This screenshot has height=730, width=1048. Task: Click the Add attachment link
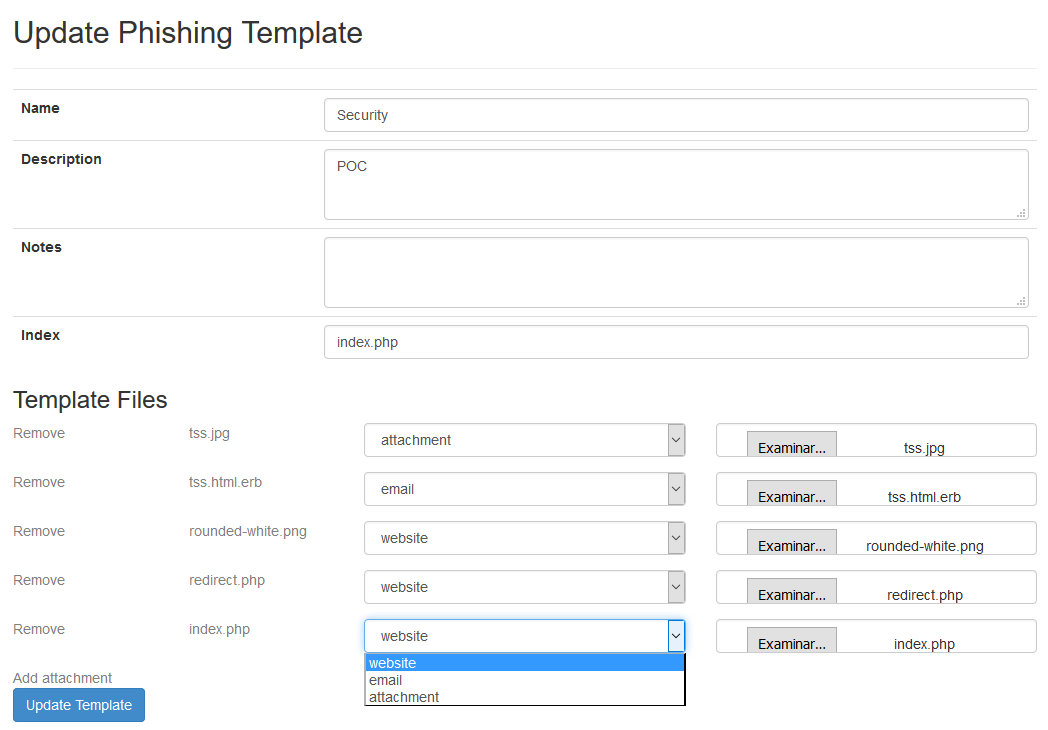click(62, 678)
